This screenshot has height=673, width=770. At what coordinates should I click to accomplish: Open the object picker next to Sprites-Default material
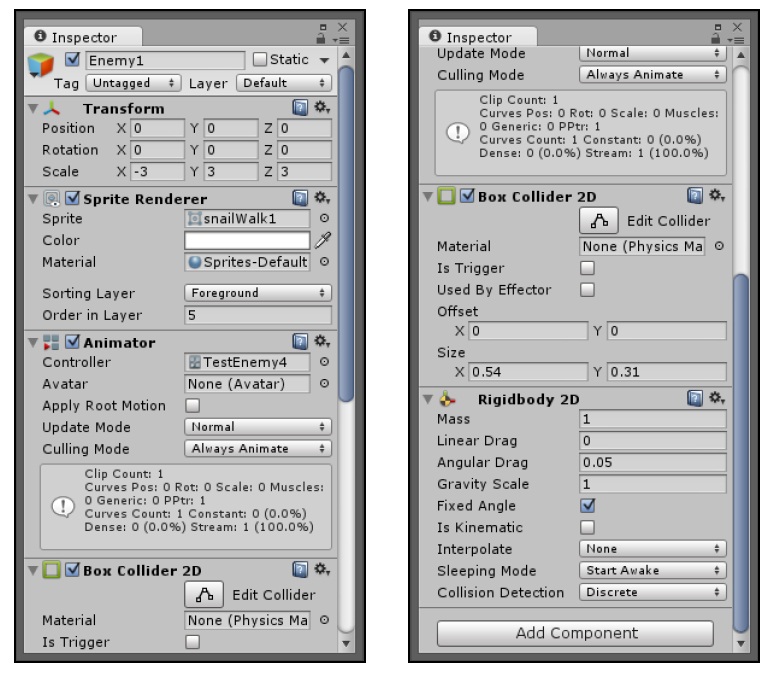coord(324,261)
